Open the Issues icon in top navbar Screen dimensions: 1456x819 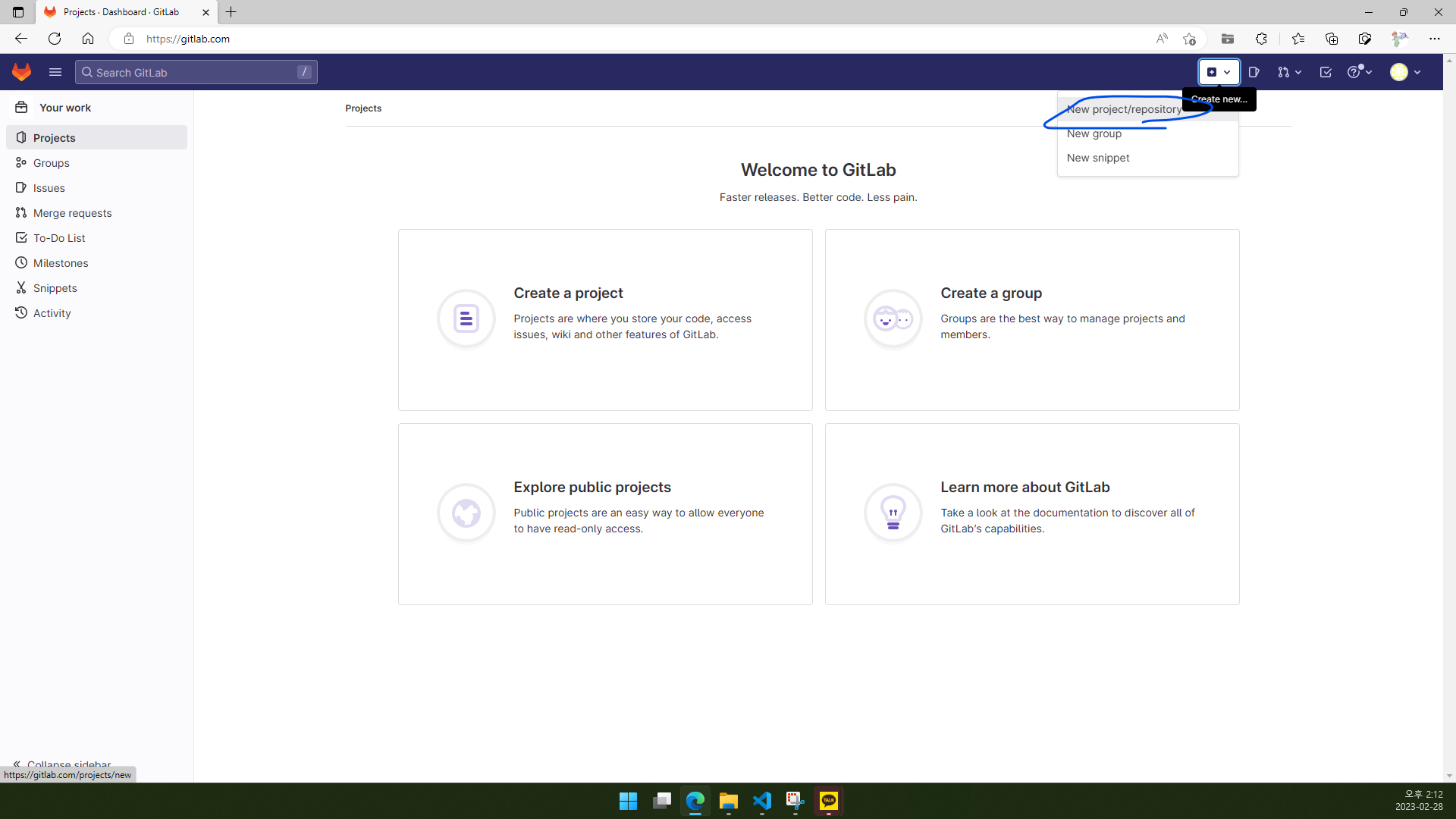[1254, 72]
